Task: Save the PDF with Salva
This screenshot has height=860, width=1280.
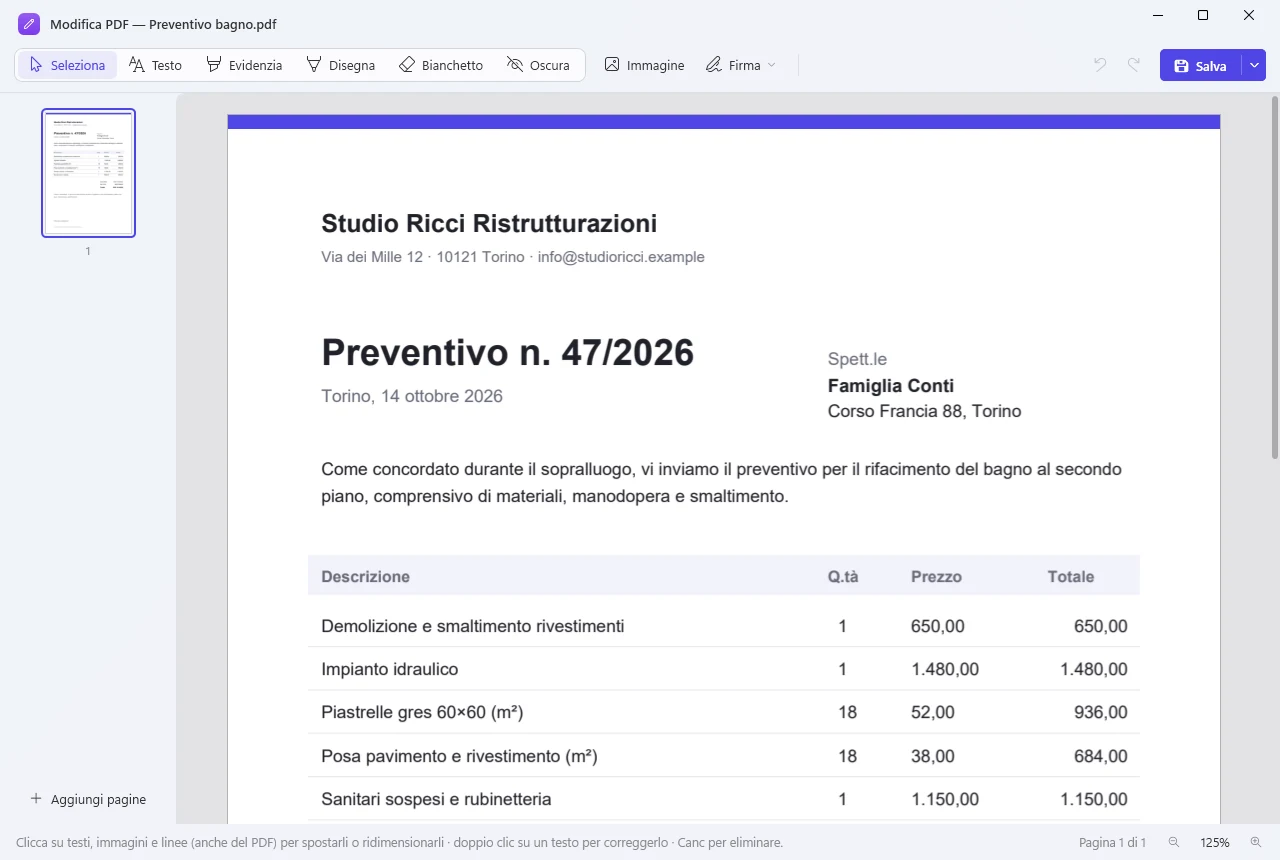Action: click(x=1200, y=65)
